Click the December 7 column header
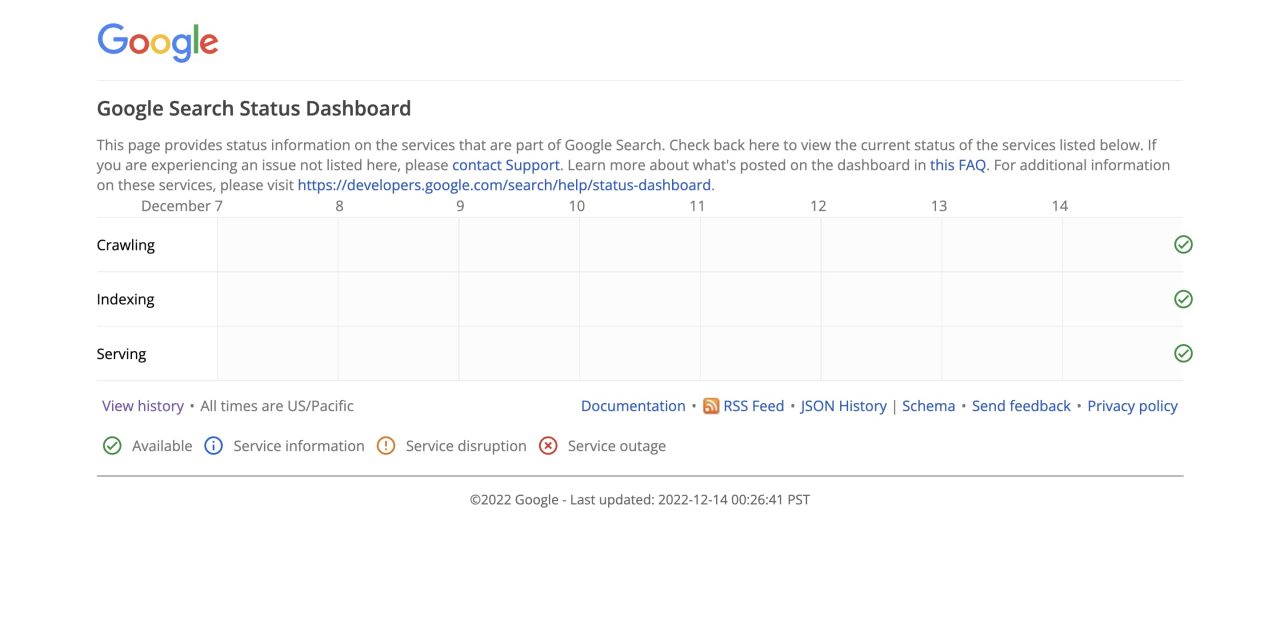The width and height of the screenshot is (1280, 640). pyautogui.click(x=182, y=205)
